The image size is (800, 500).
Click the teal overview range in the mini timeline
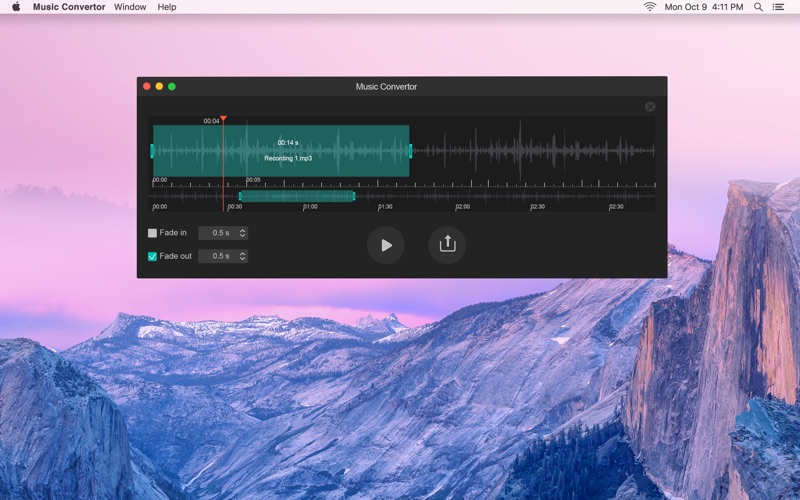(297, 196)
